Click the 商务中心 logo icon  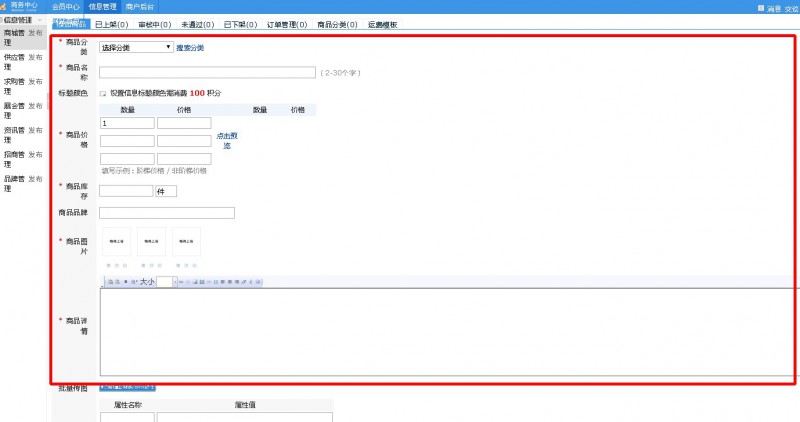click(8, 6)
